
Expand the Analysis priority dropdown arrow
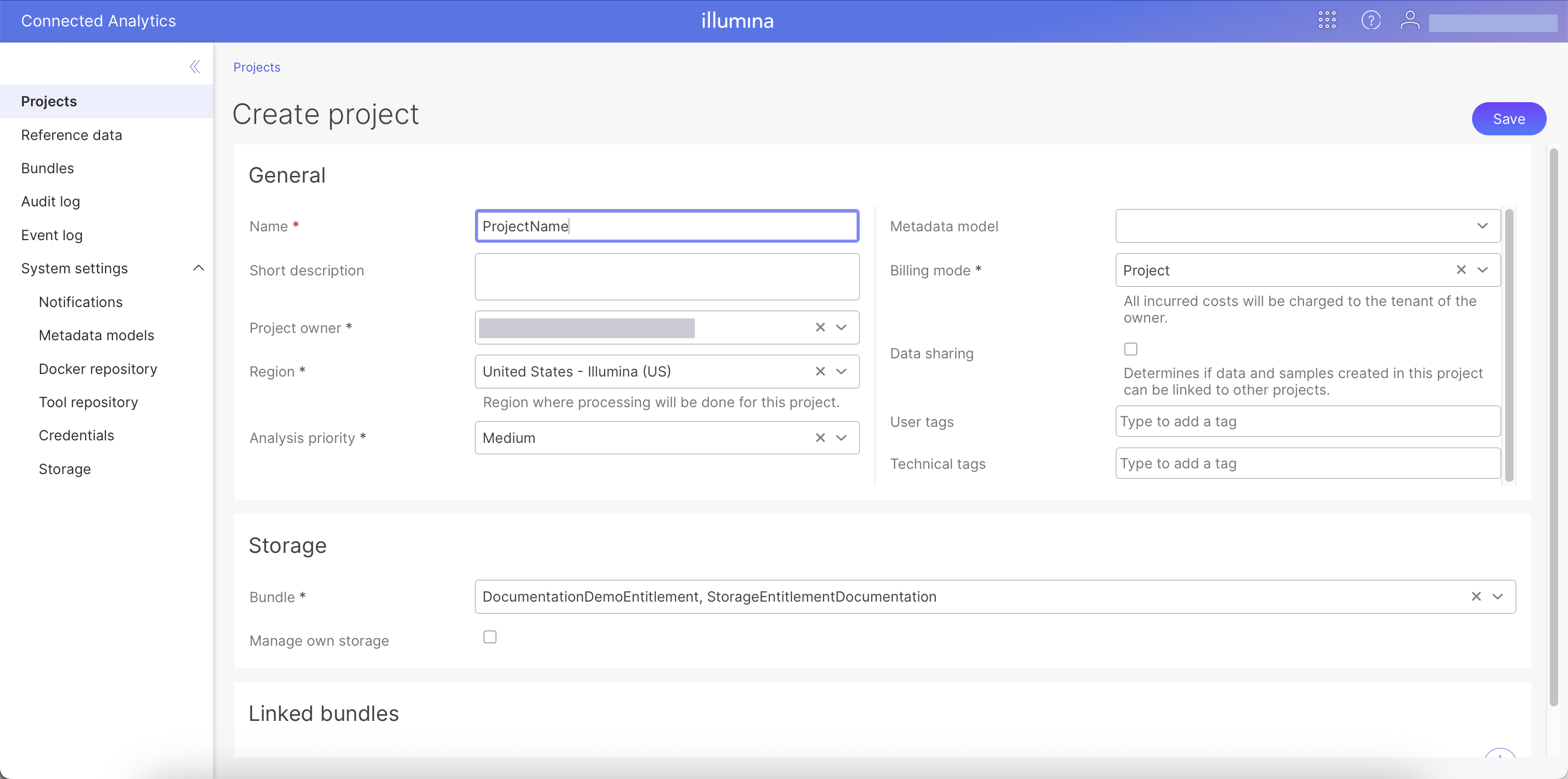point(841,438)
